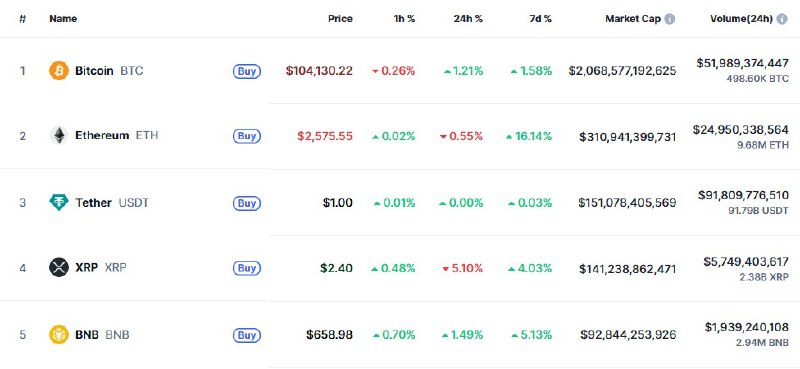Buy Bitcoin using its Buy button
Screen dimensions: 800x369
pyautogui.click(x=247, y=71)
